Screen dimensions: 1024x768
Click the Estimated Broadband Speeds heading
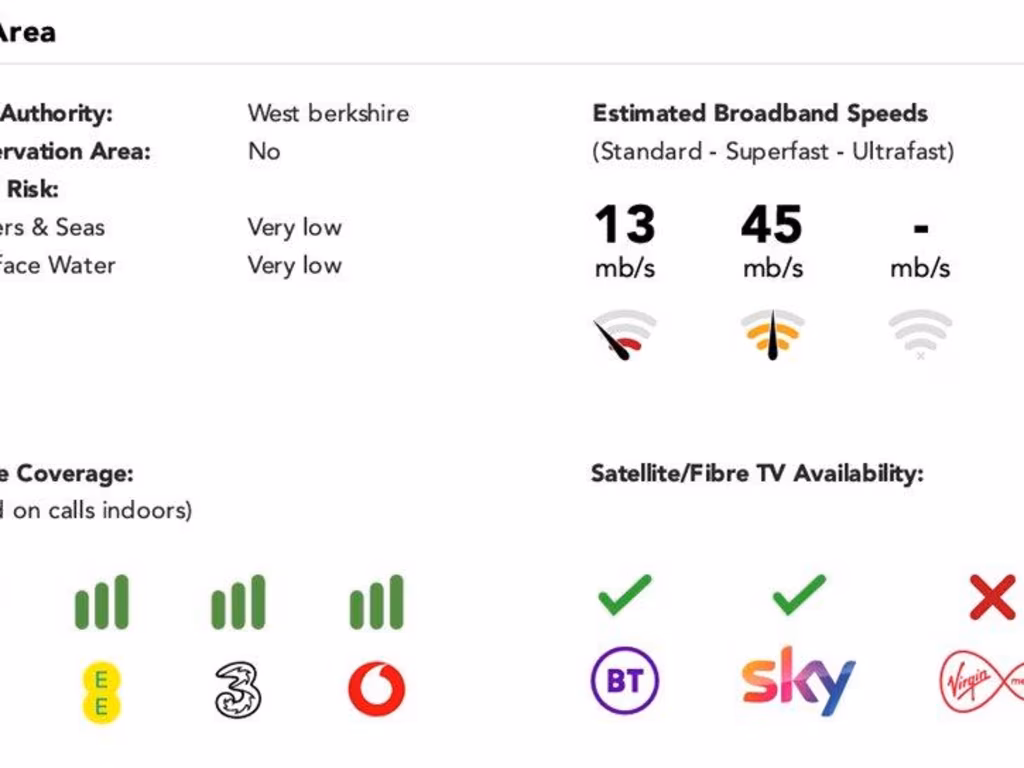coord(760,113)
